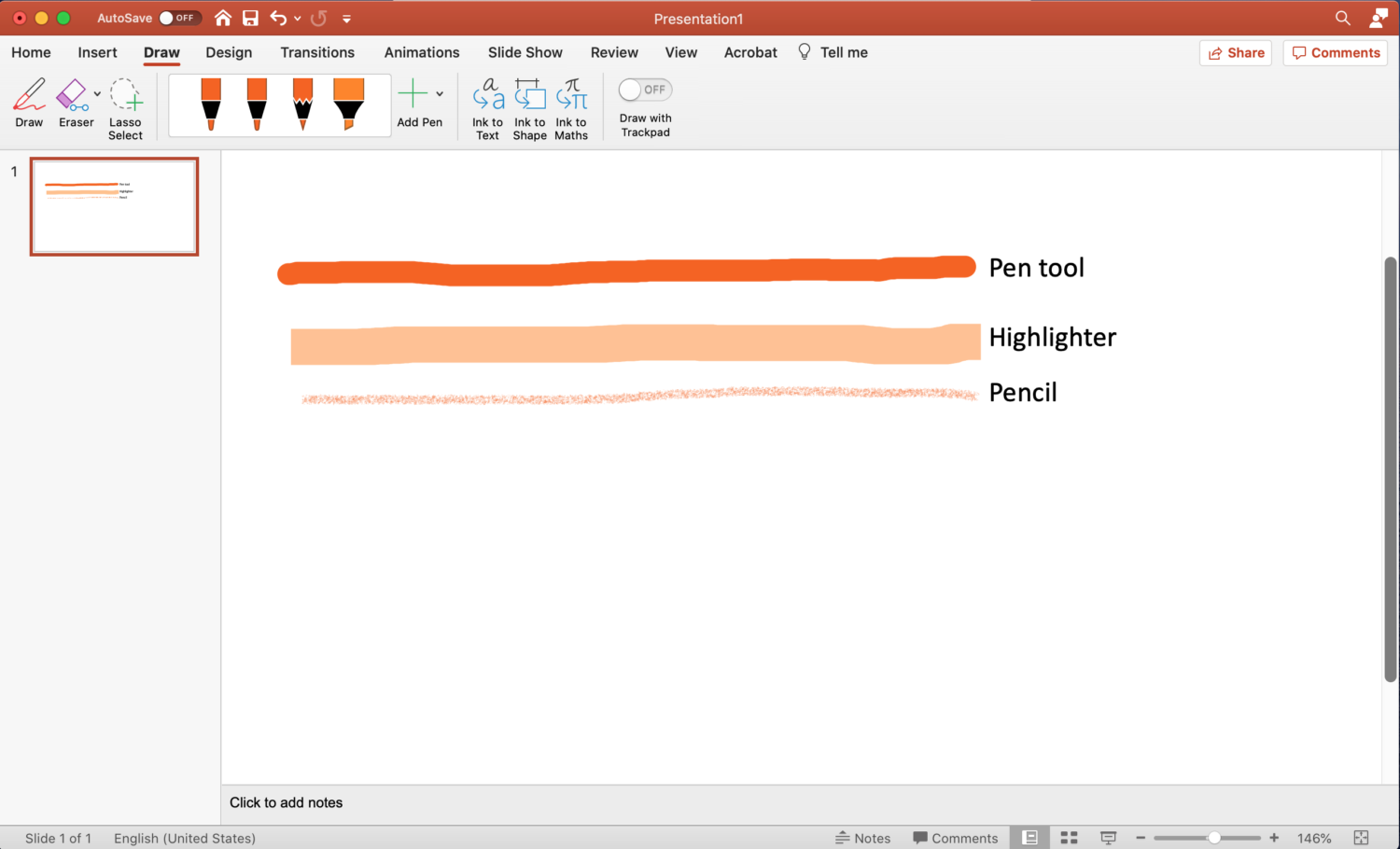Select the Draw tool icon
The image size is (1400, 849).
coord(29,95)
